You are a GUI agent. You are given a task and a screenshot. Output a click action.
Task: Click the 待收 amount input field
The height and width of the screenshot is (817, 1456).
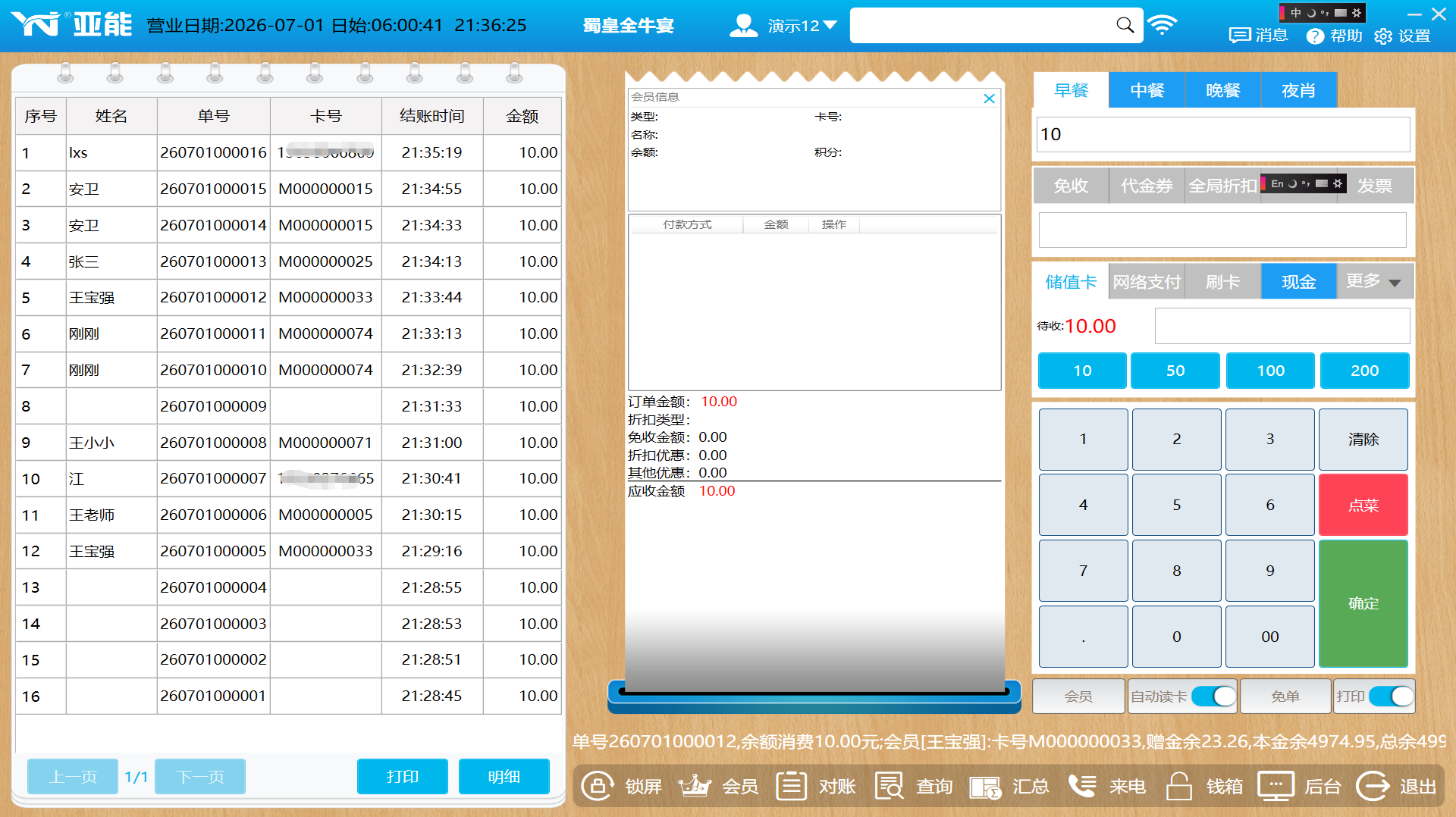pos(1282,326)
